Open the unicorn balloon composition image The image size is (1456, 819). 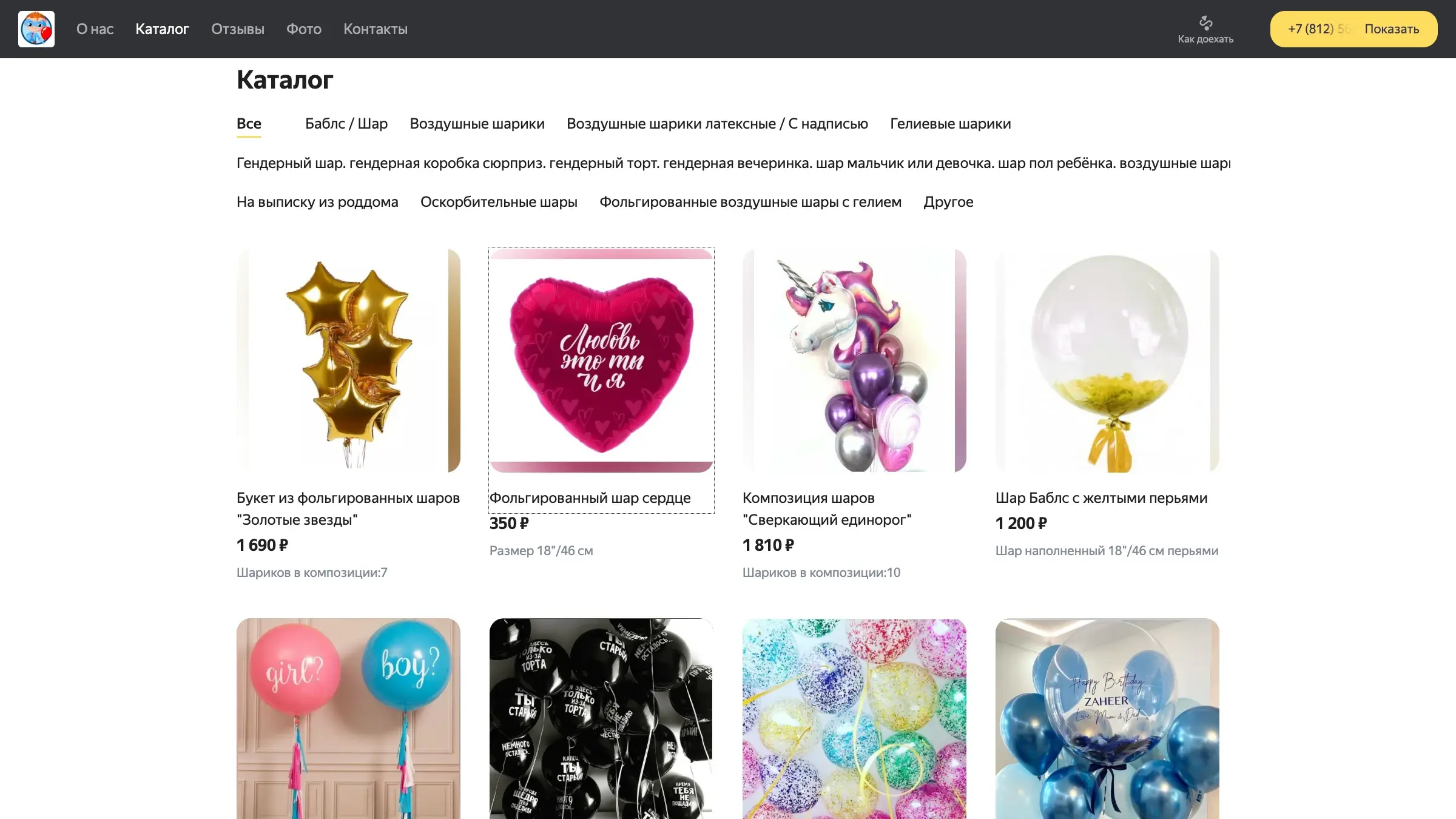coord(854,360)
